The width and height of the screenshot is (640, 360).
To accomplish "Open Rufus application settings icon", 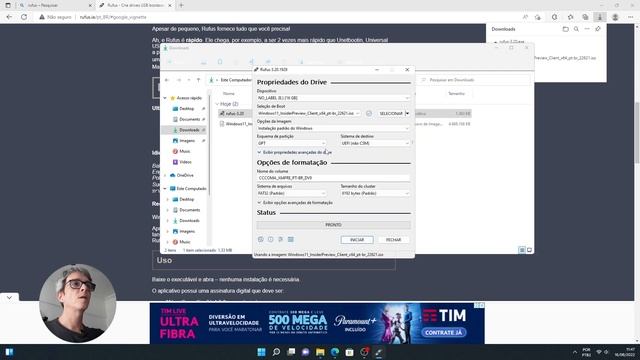I will [x=280, y=240].
